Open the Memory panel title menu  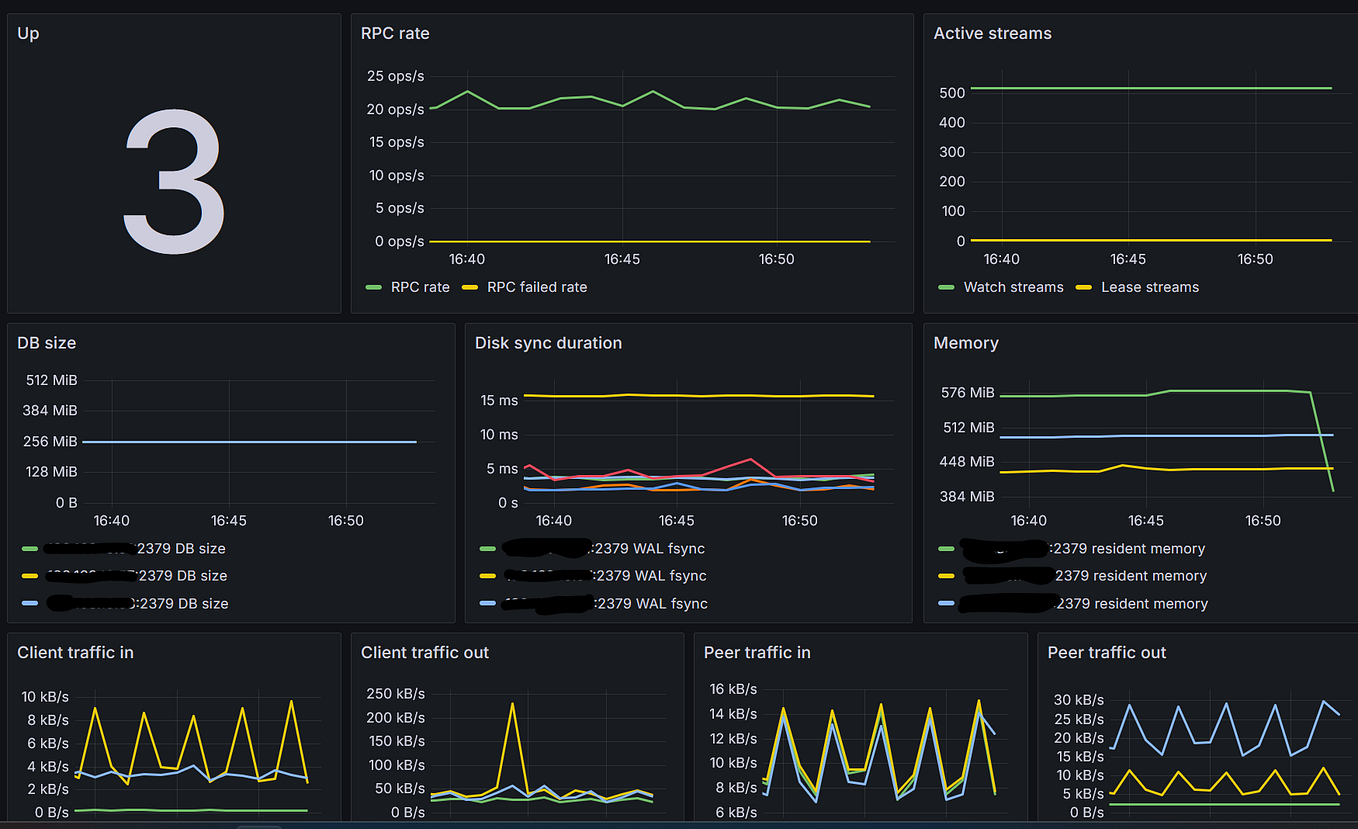click(x=966, y=343)
